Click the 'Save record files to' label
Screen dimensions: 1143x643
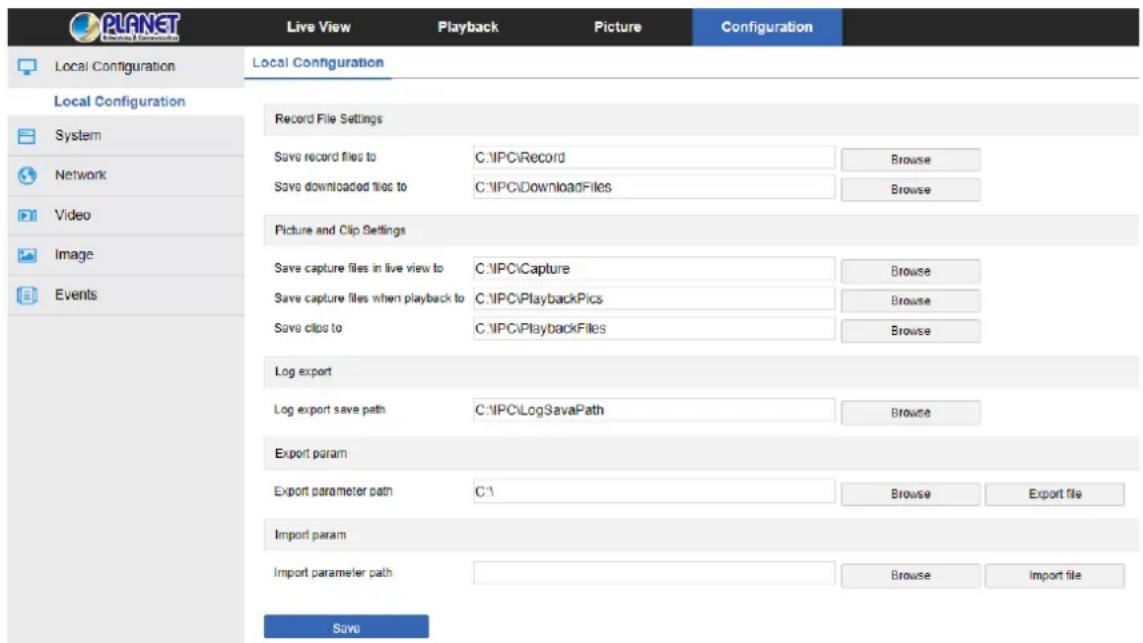point(325,157)
